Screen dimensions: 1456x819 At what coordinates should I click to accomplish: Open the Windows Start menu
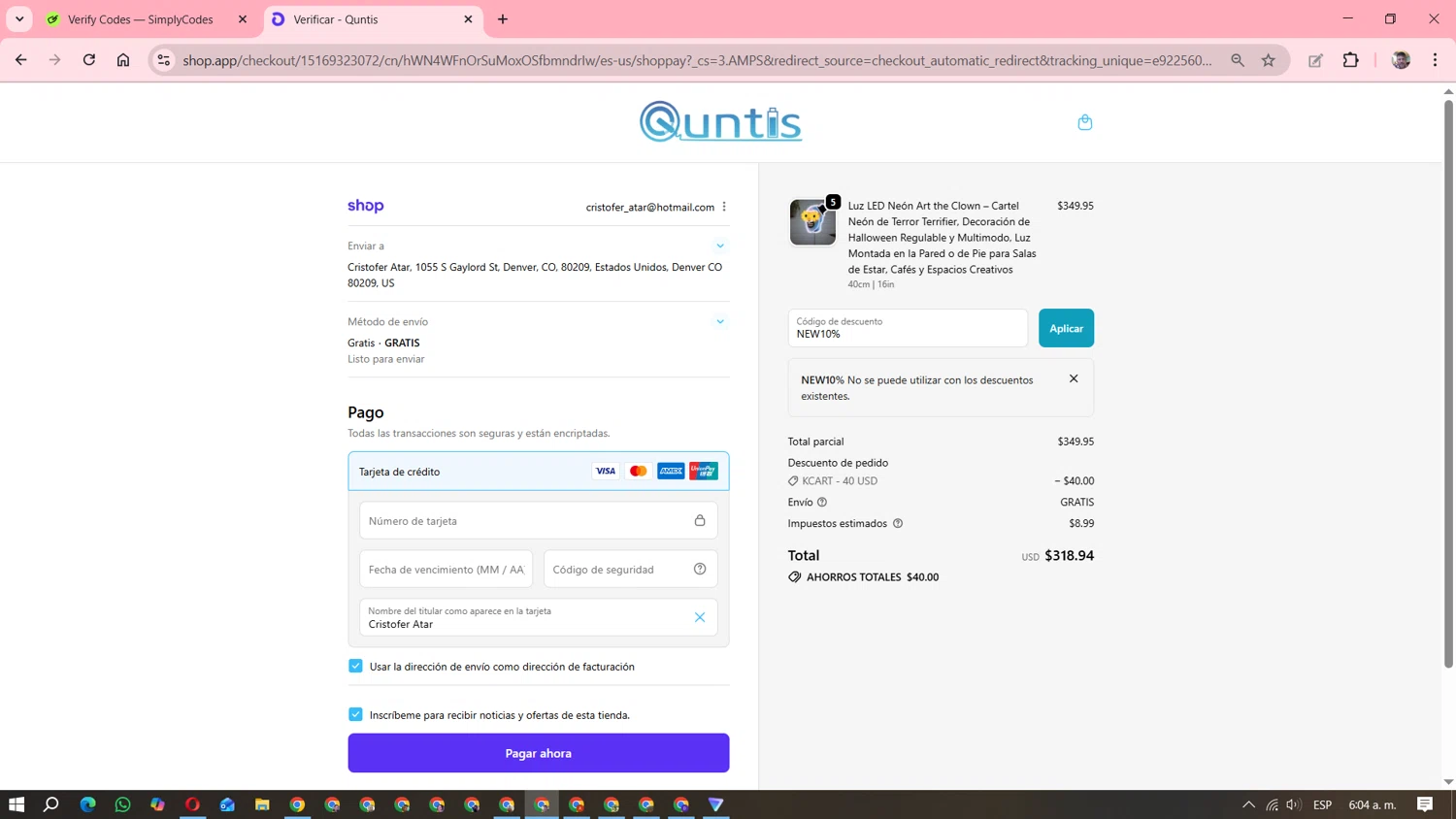[17, 804]
